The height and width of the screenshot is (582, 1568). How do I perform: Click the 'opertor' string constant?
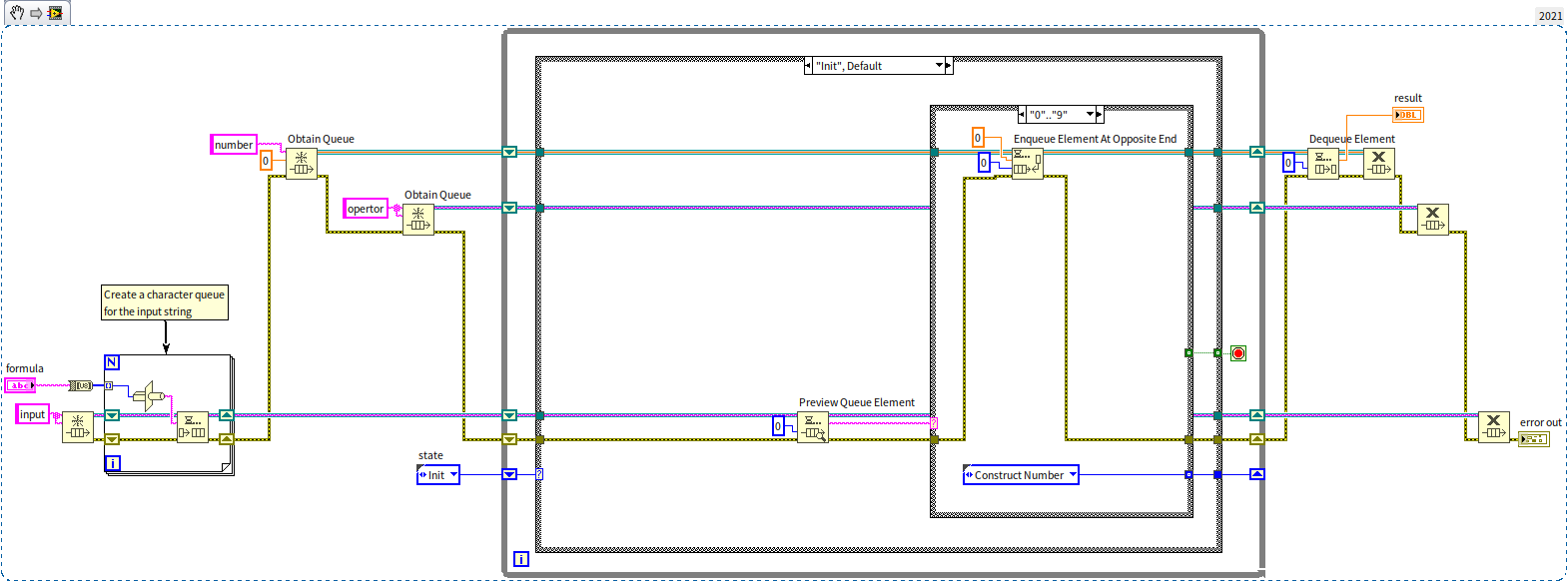point(366,209)
